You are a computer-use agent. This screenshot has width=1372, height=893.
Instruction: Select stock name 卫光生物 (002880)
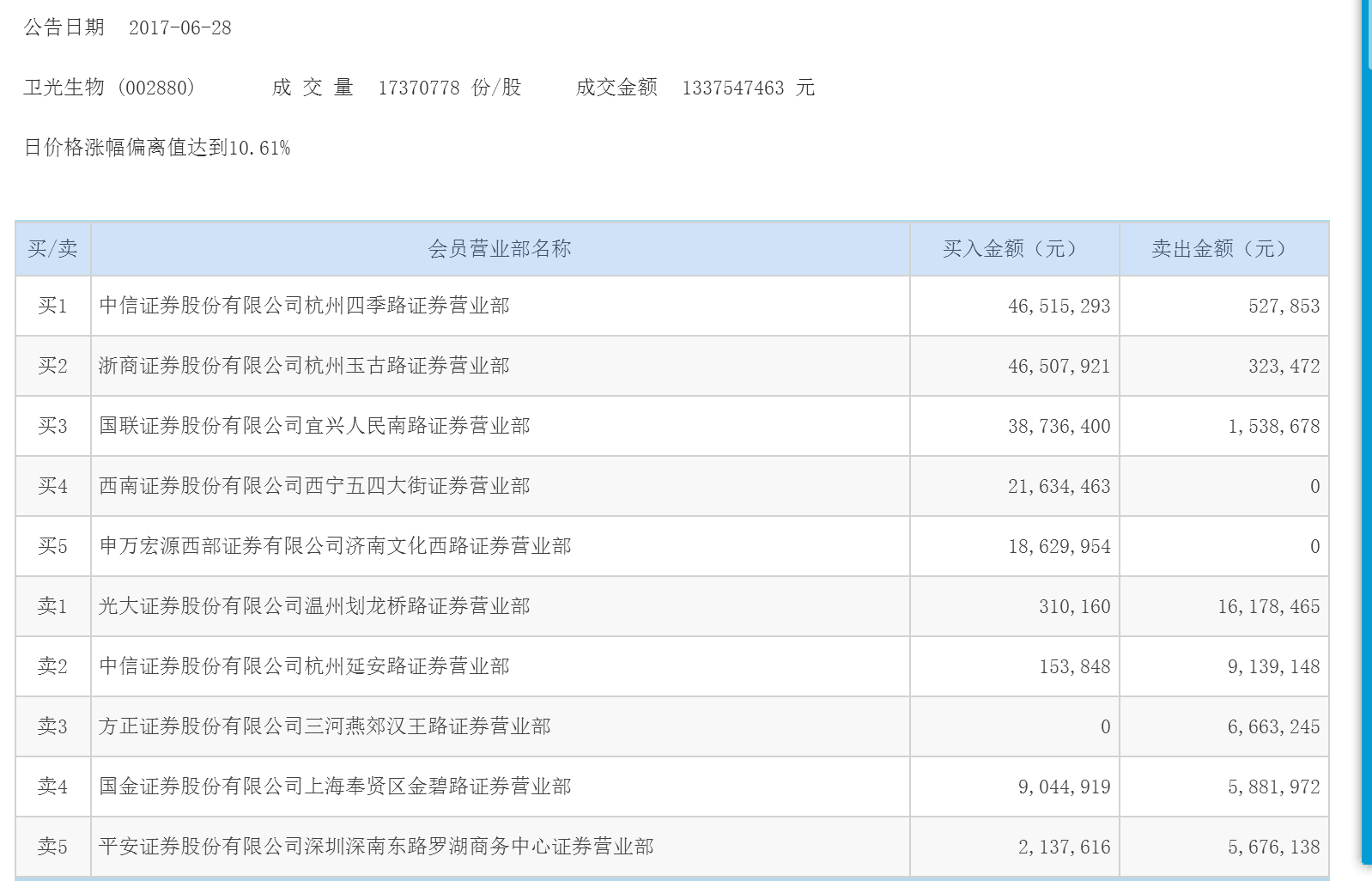click(x=110, y=88)
